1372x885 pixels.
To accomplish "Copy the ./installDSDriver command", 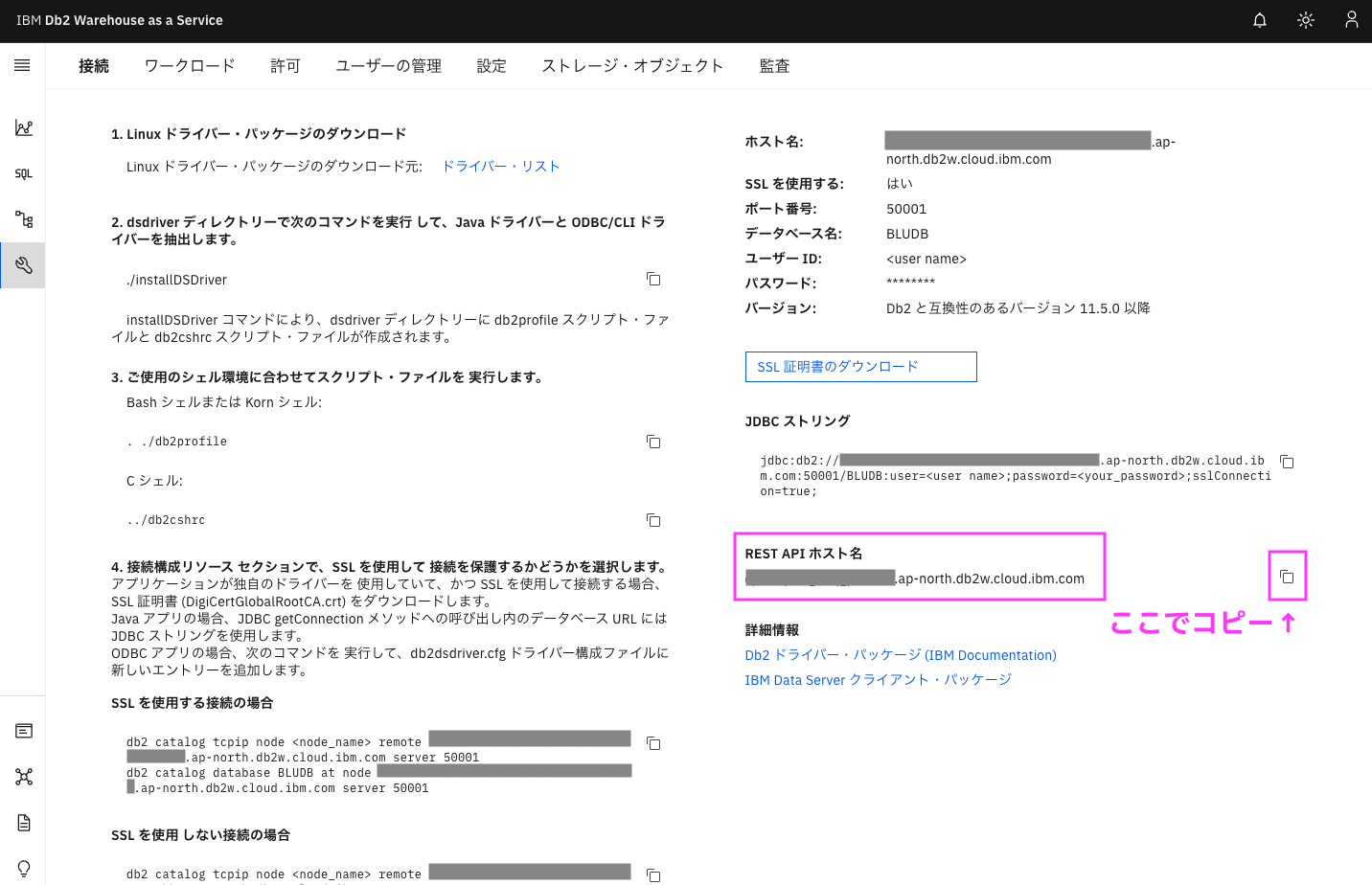I will point(653,279).
